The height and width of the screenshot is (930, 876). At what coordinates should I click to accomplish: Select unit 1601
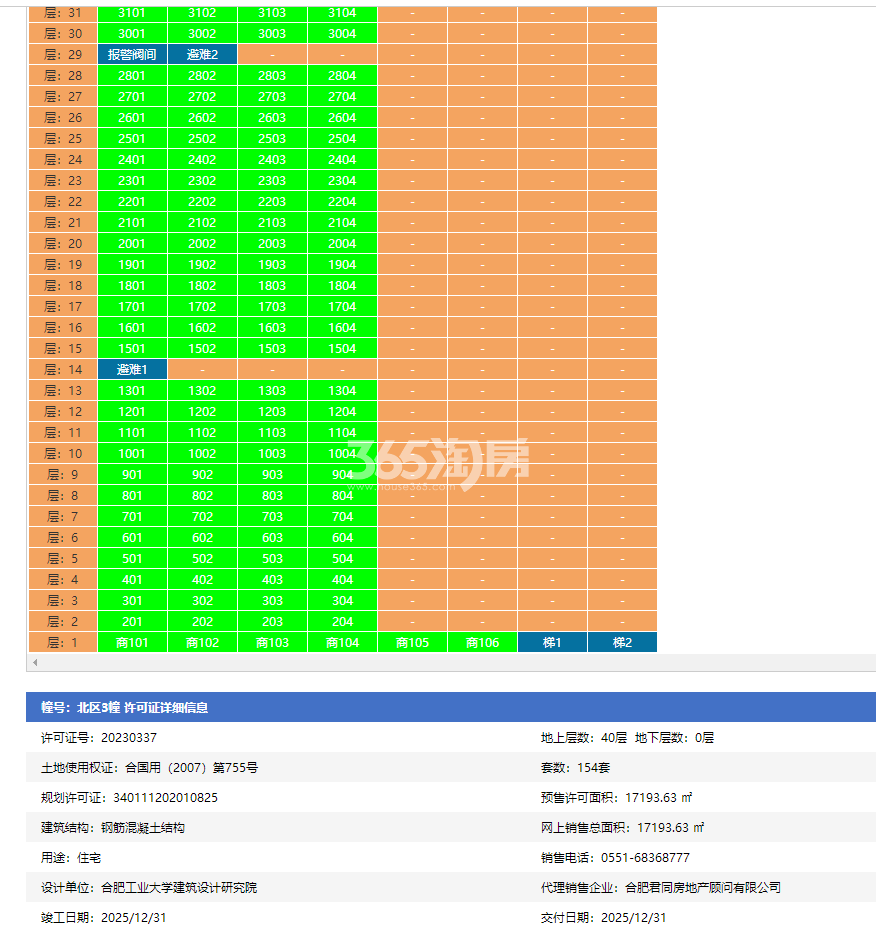point(132,327)
